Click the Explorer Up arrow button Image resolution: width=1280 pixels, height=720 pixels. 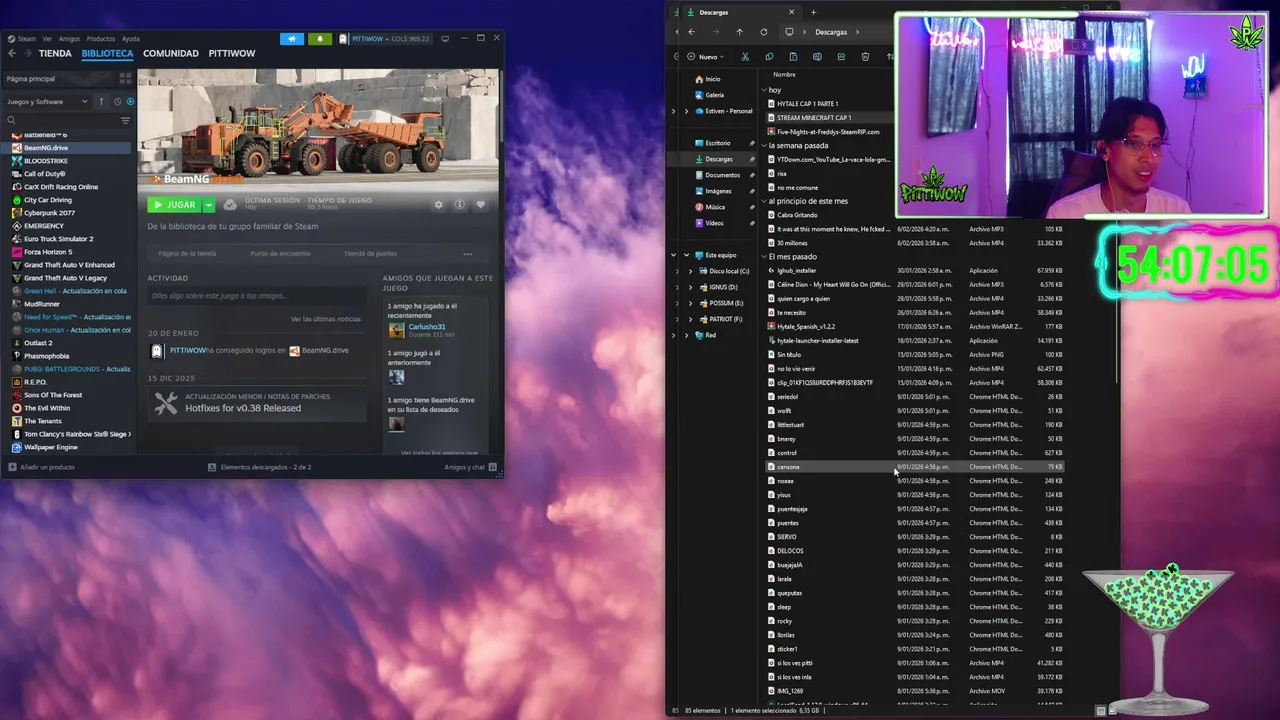click(x=739, y=32)
